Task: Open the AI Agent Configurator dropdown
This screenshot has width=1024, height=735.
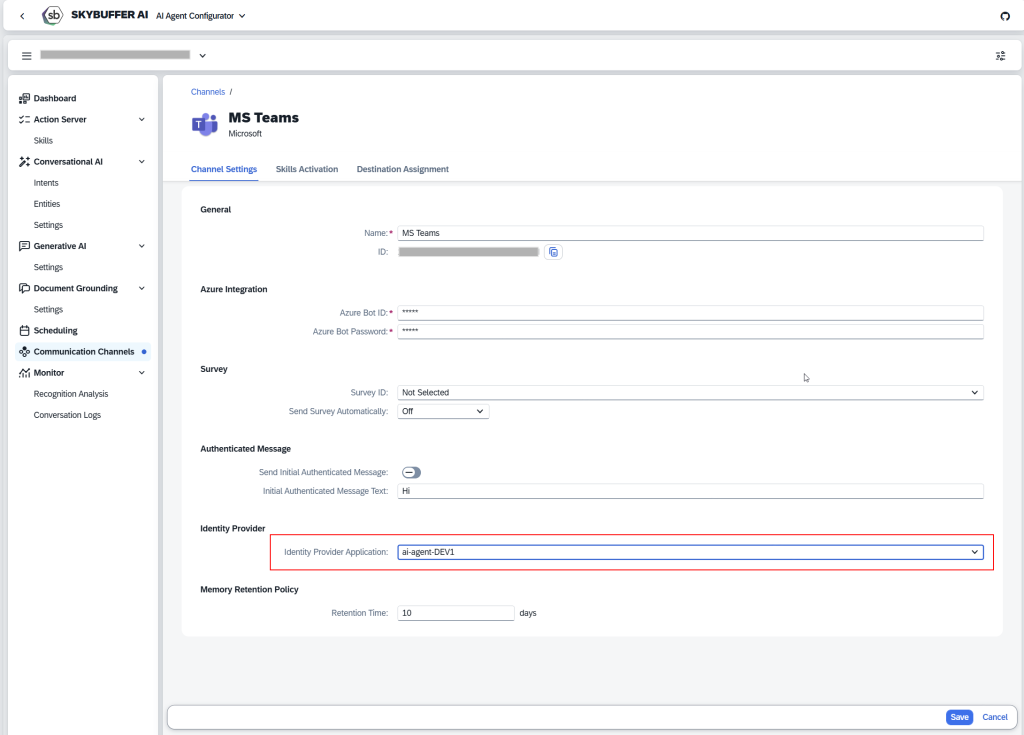Action: pyautogui.click(x=200, y=16)
